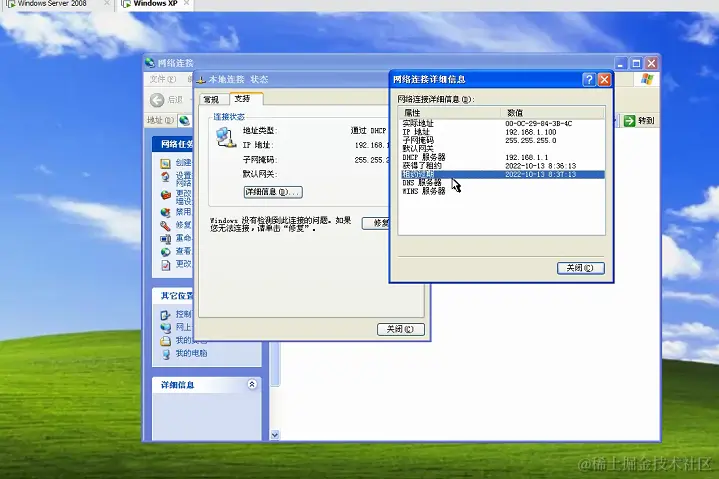719x479 pixels.
Task: Click 网络连接 window title icon
Action: coord(150,62)
